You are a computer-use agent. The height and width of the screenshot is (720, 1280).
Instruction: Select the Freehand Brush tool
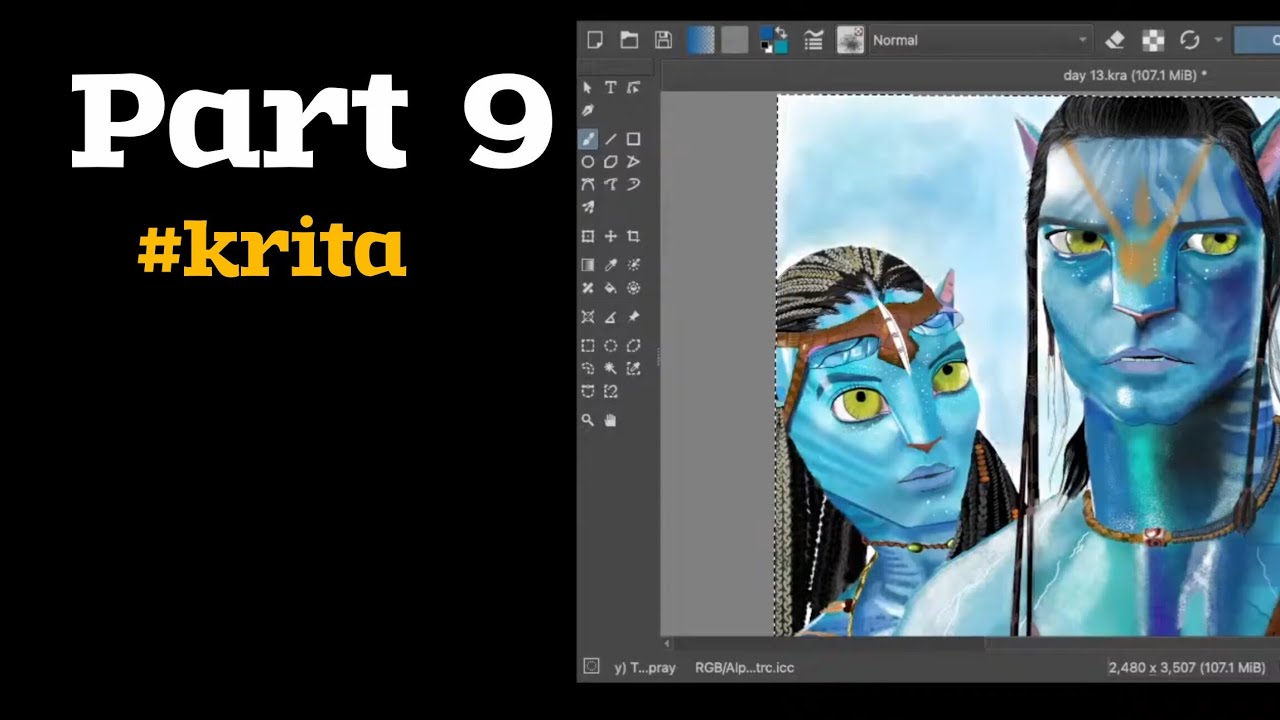point(588,139)
